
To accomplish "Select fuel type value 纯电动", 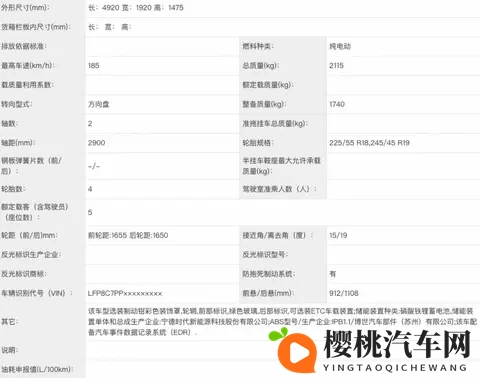I will [340, 46].
